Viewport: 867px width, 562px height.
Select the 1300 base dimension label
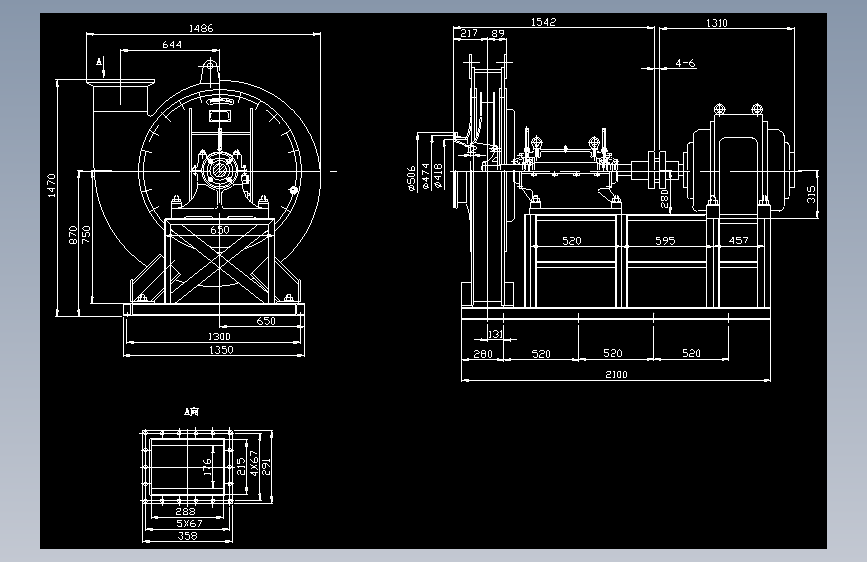[219, 336]
